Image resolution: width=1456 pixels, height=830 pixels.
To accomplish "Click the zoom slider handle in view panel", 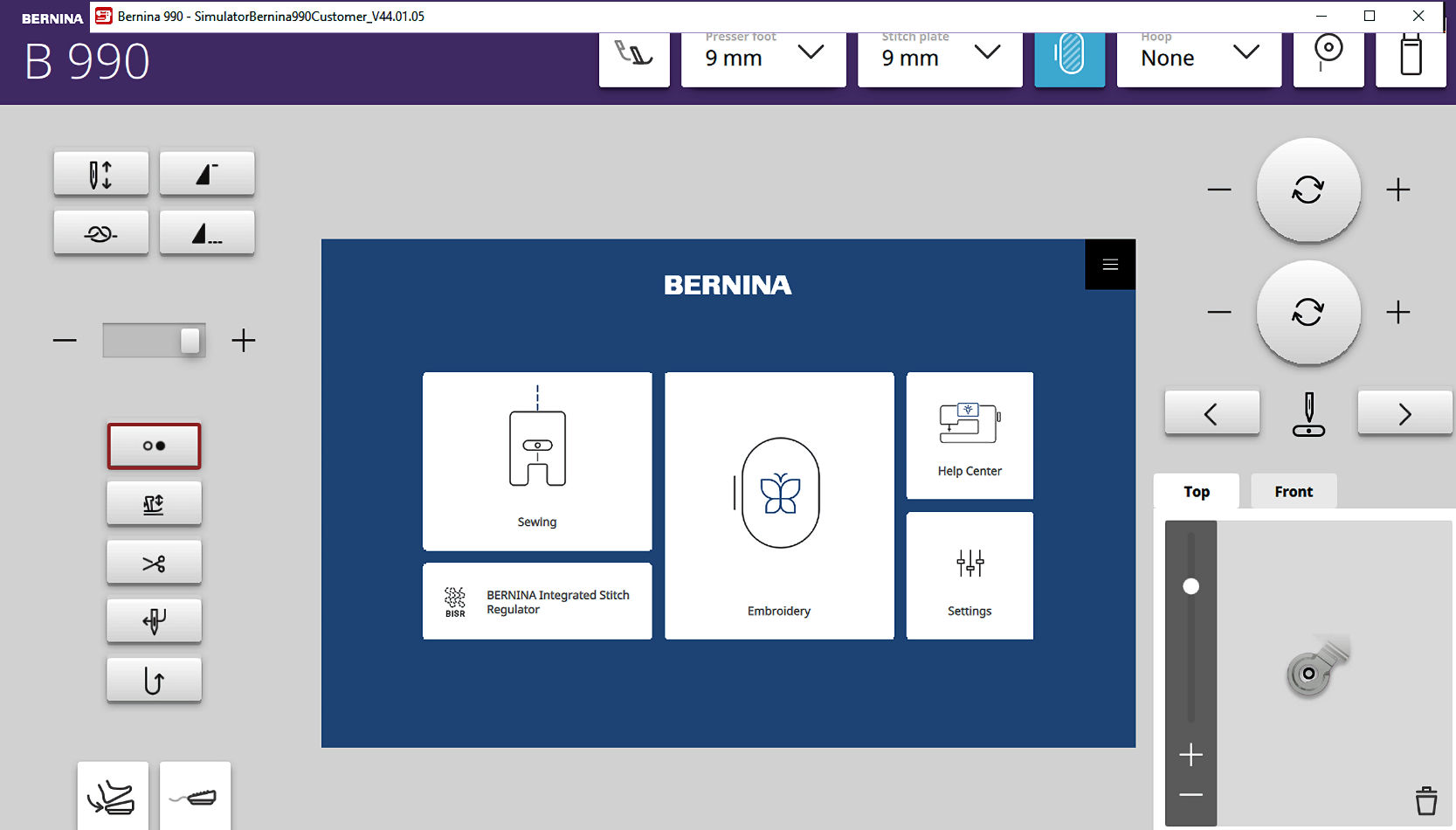I will (x=1190, y=586).
